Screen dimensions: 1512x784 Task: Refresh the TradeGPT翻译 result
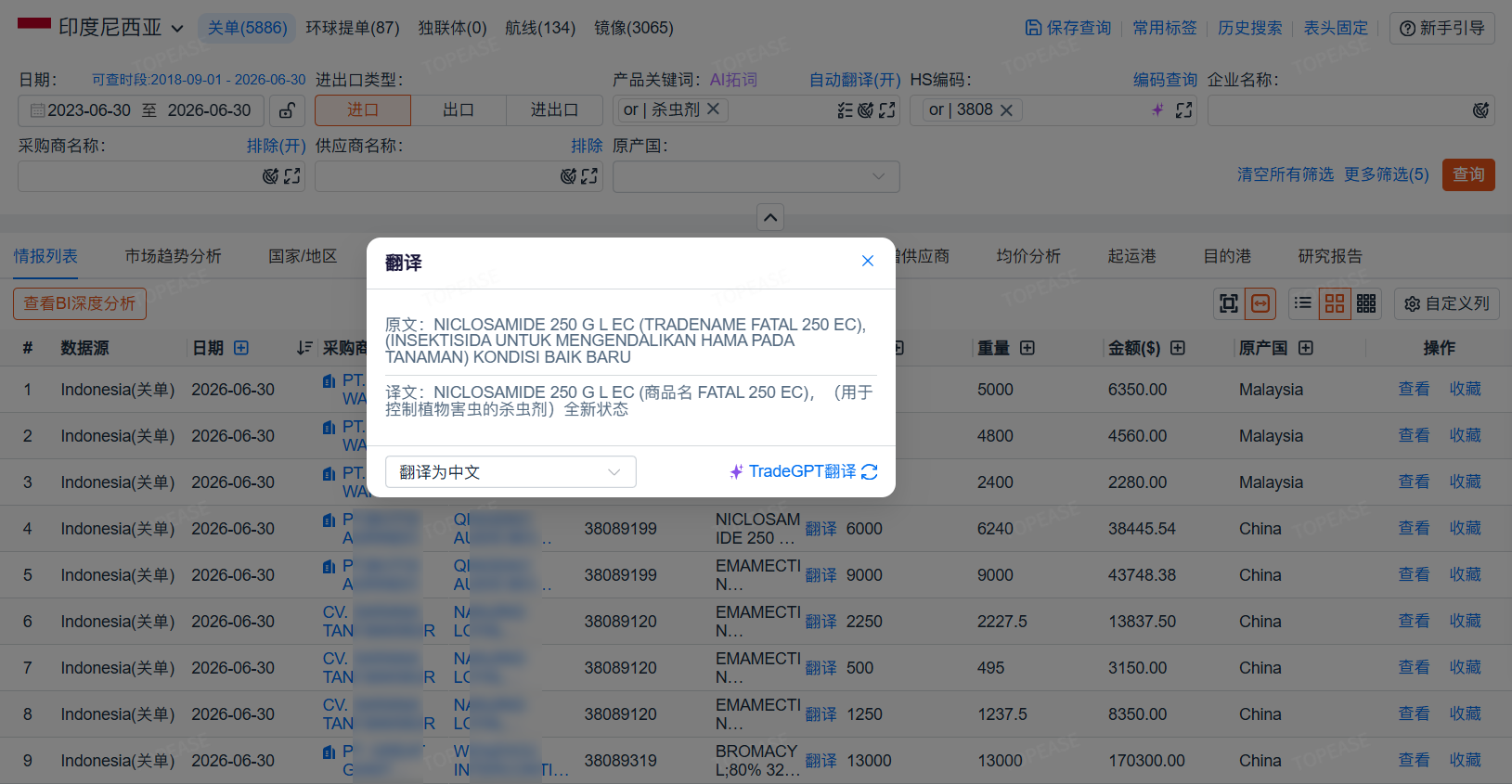[870, 472]
